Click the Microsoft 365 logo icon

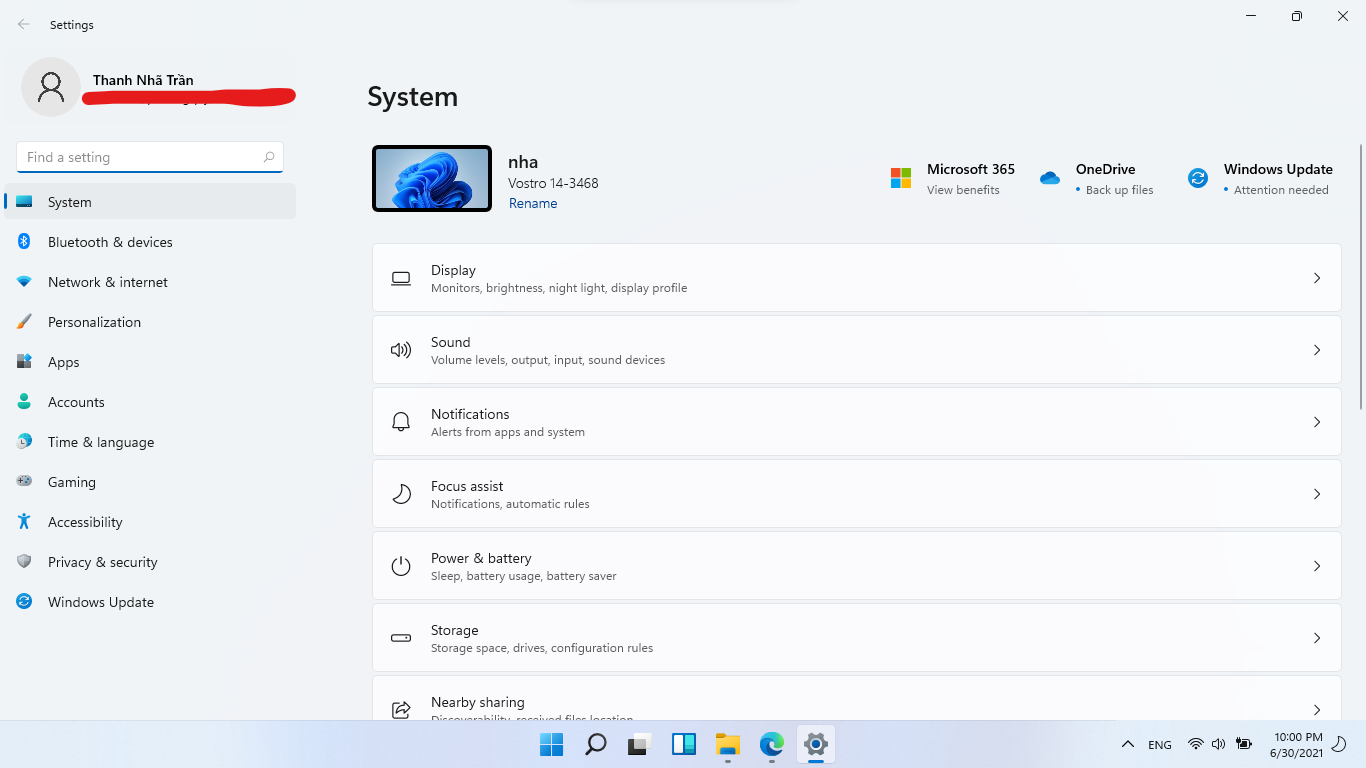[901, 178]
